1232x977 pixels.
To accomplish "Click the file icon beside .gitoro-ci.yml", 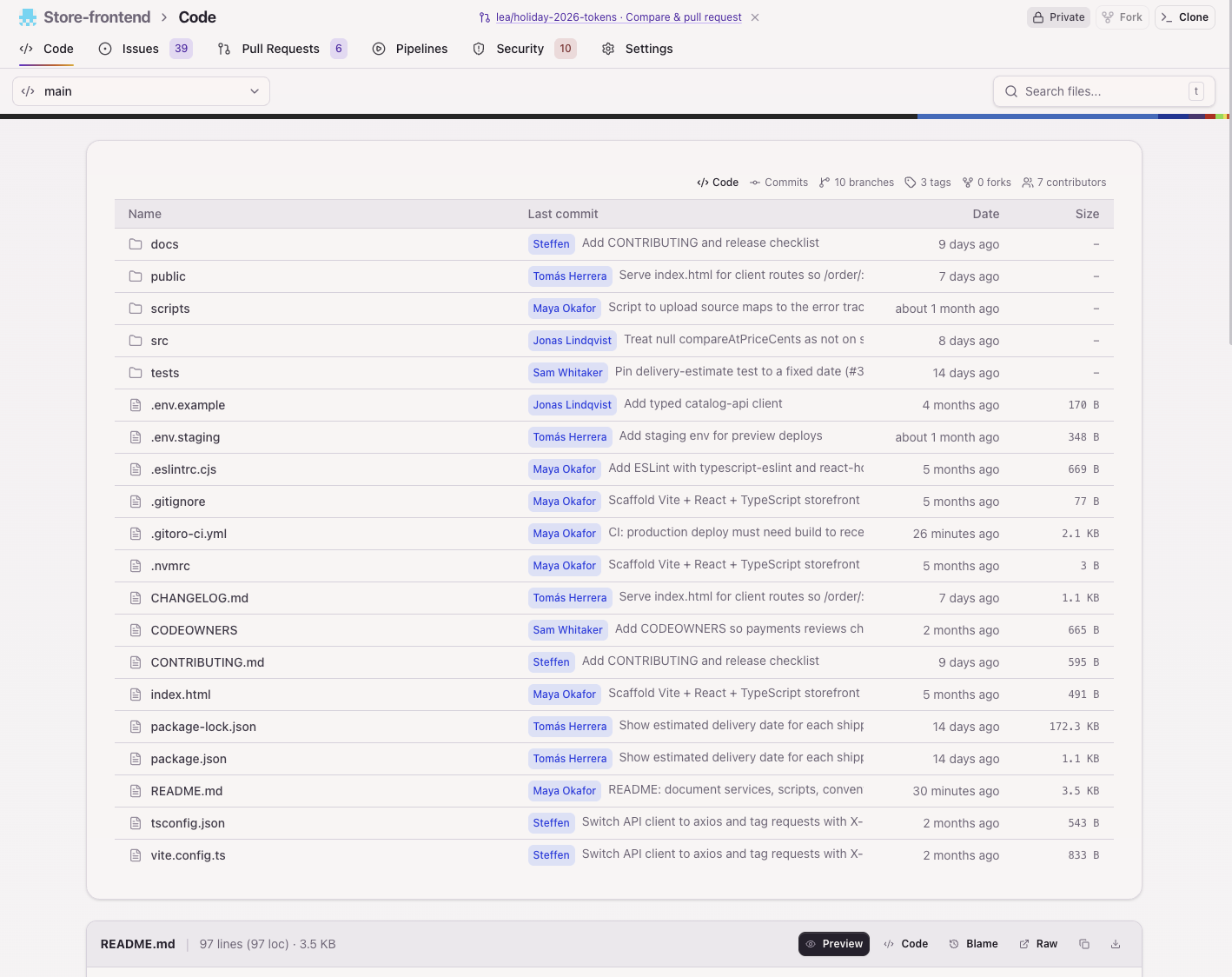I will coord(136,534).
